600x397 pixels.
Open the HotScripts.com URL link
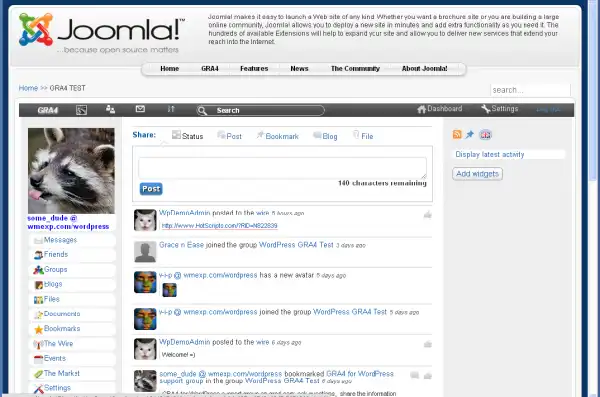click(219, 226)
